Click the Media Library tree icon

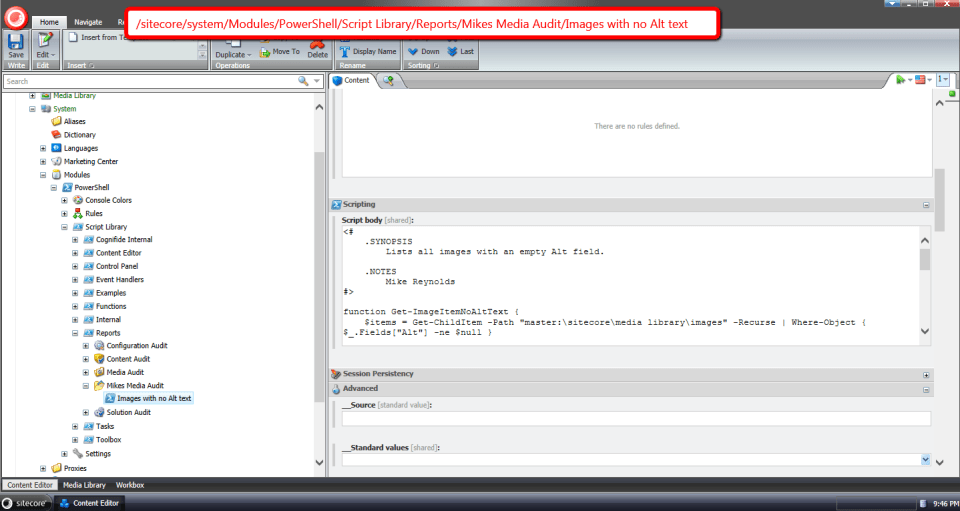click(46, 95)
